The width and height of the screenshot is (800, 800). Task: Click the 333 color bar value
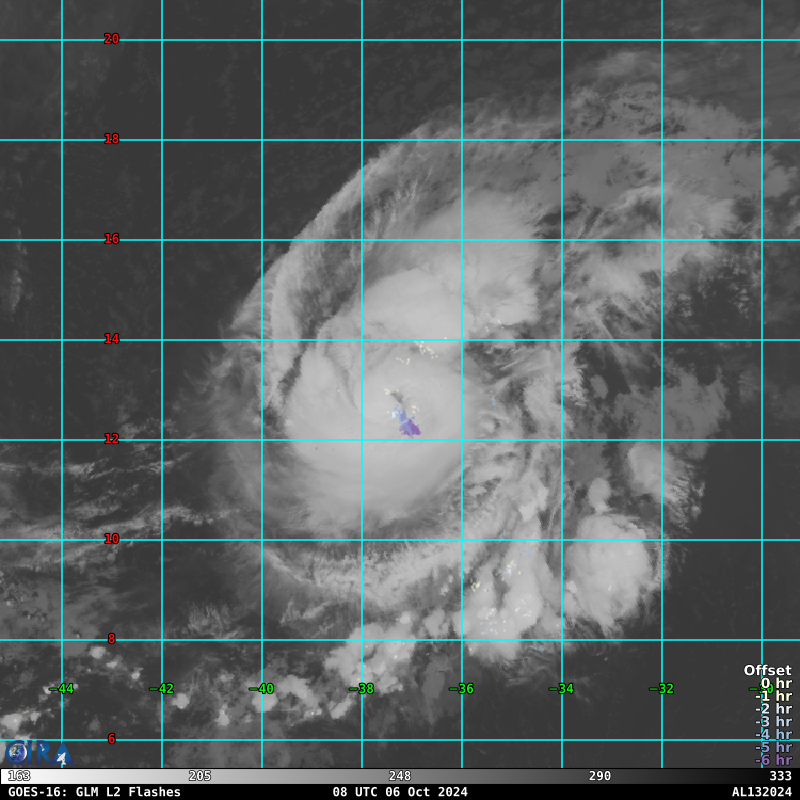tap(780, 776)
